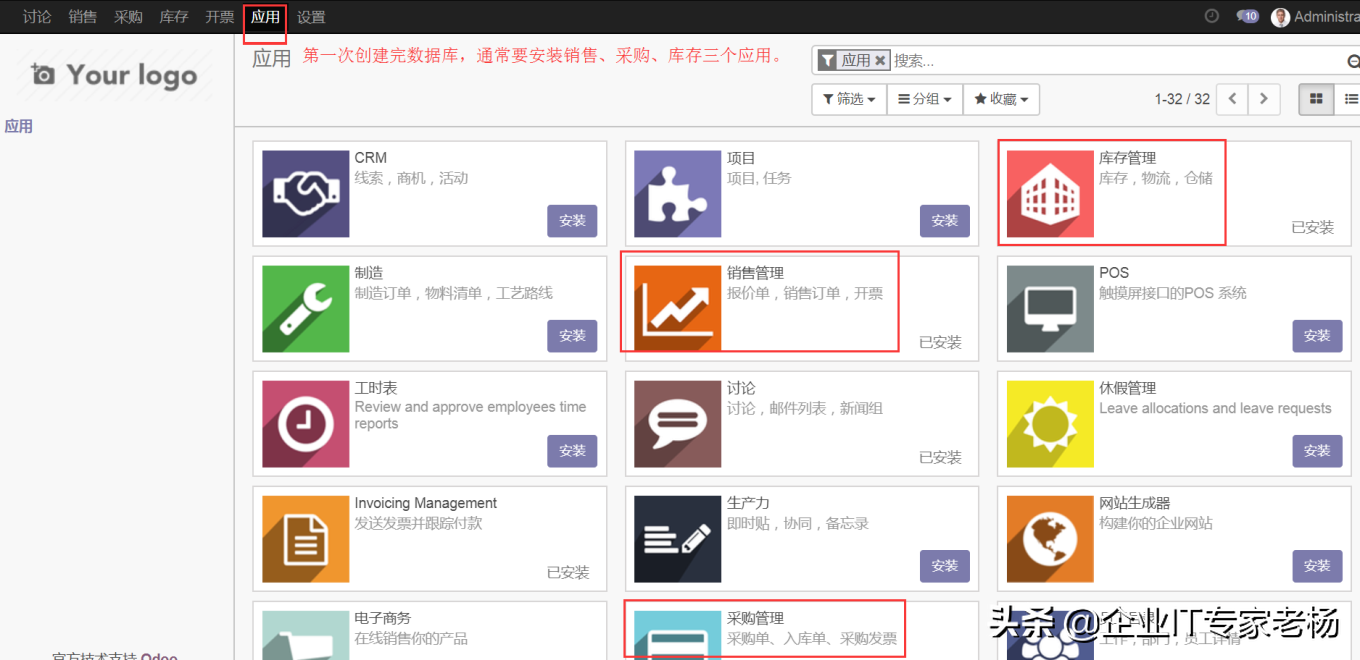Click the POS monitor icon

click(1050, 309)
